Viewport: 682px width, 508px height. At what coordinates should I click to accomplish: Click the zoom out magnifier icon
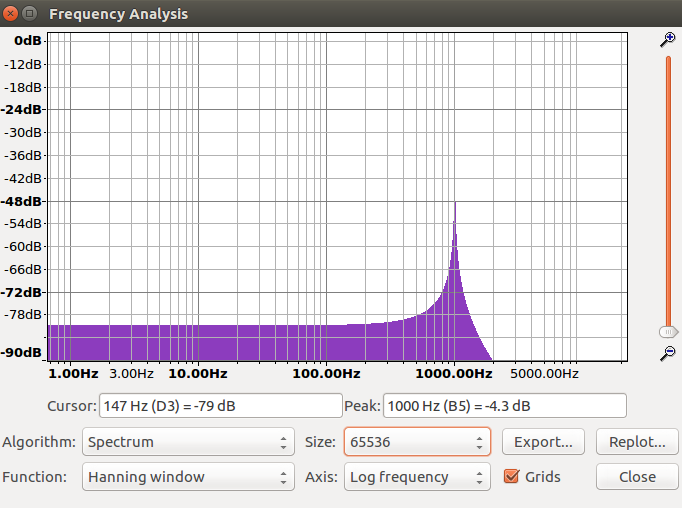pos(668,352)
